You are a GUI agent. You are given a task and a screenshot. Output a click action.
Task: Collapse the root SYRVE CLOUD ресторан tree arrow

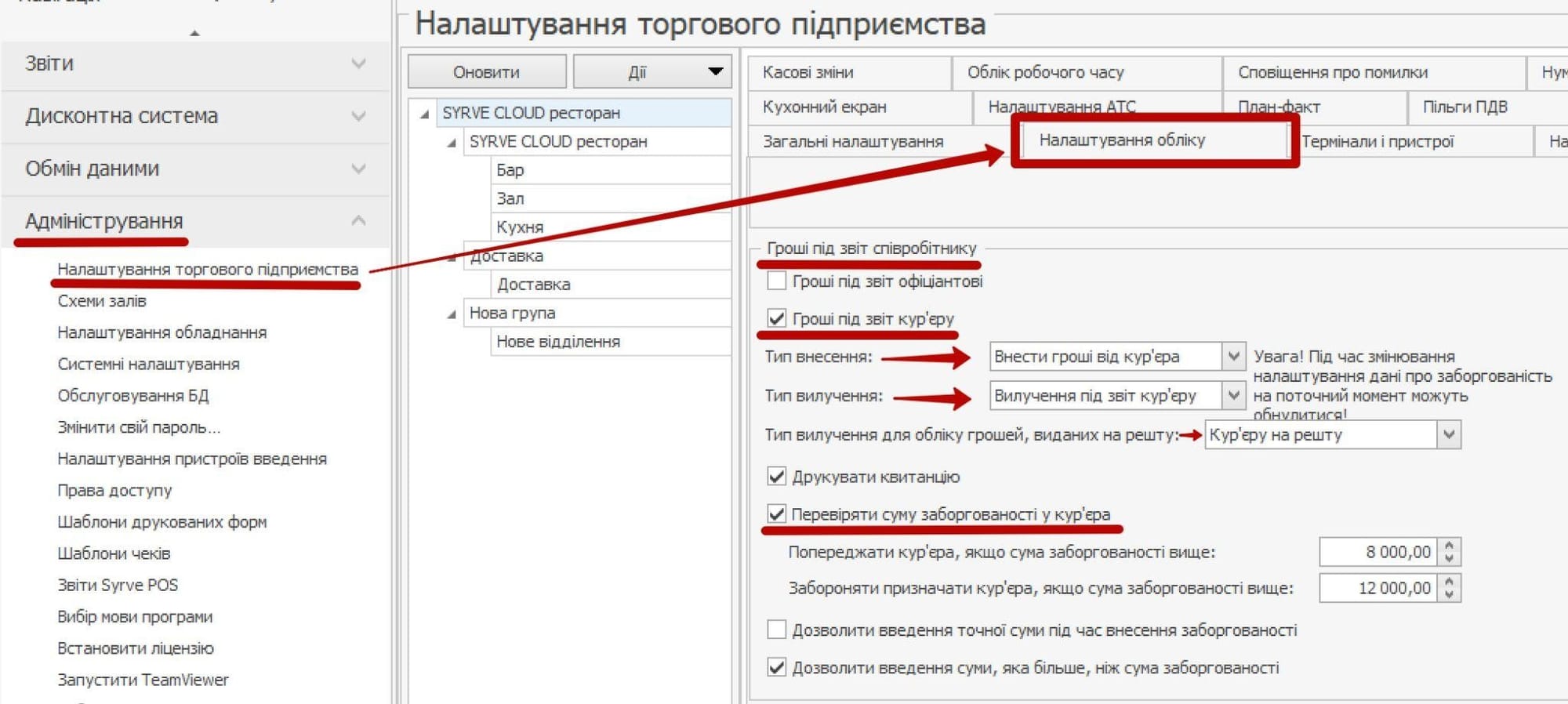425,114
